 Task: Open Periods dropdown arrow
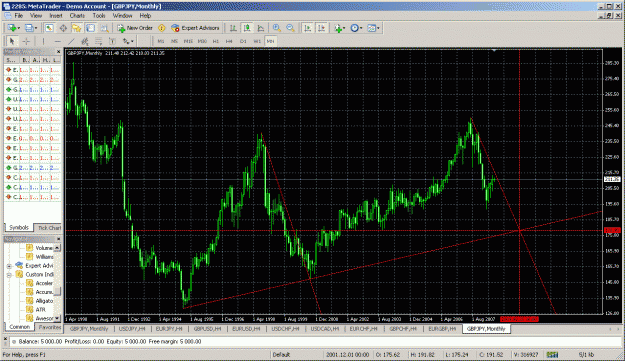point(361,28)
